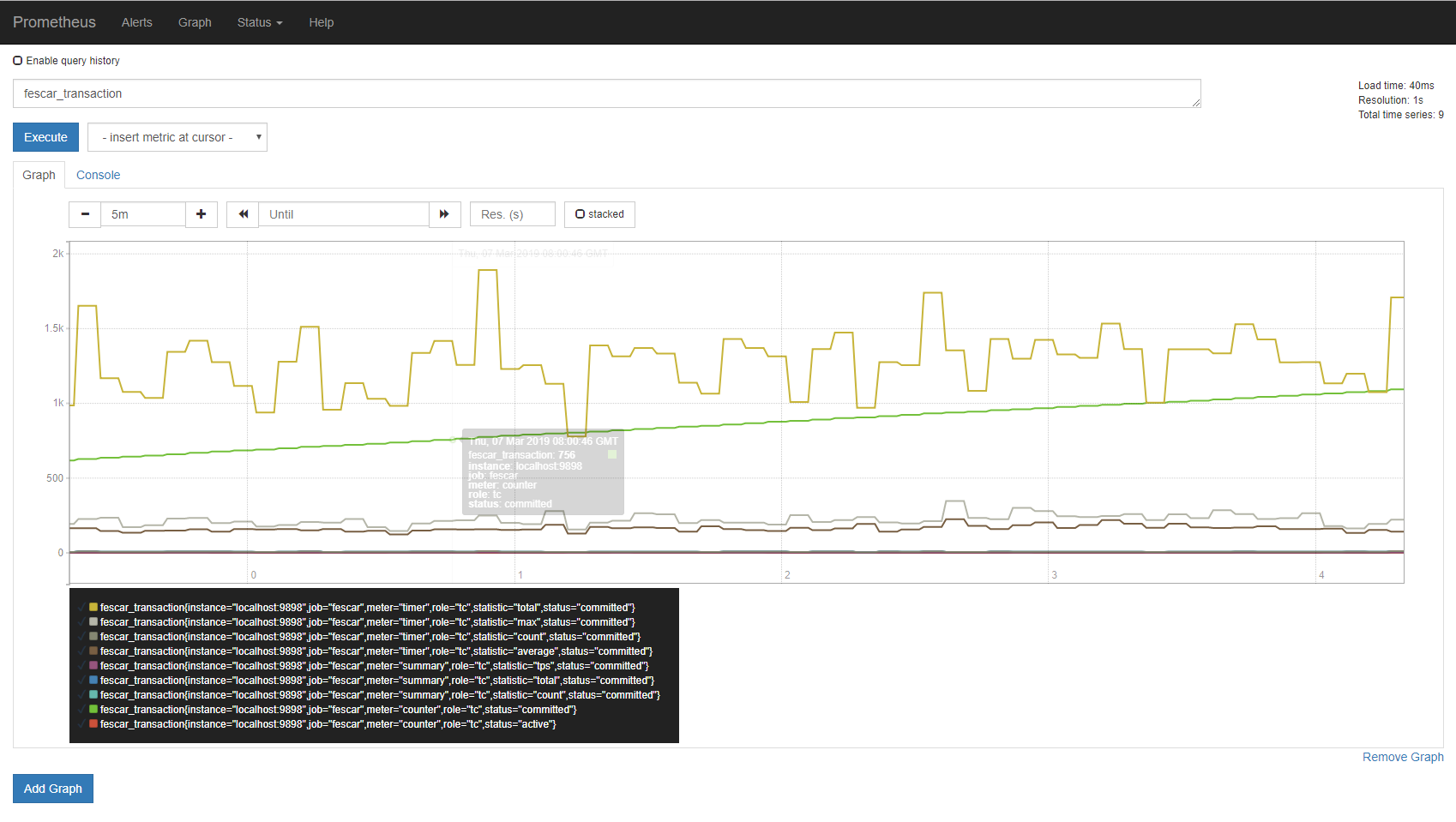Hide the red counter active series in legend
Viewport: 1456px width, 822px height.
pyautogui.click(x=93, y=724)
